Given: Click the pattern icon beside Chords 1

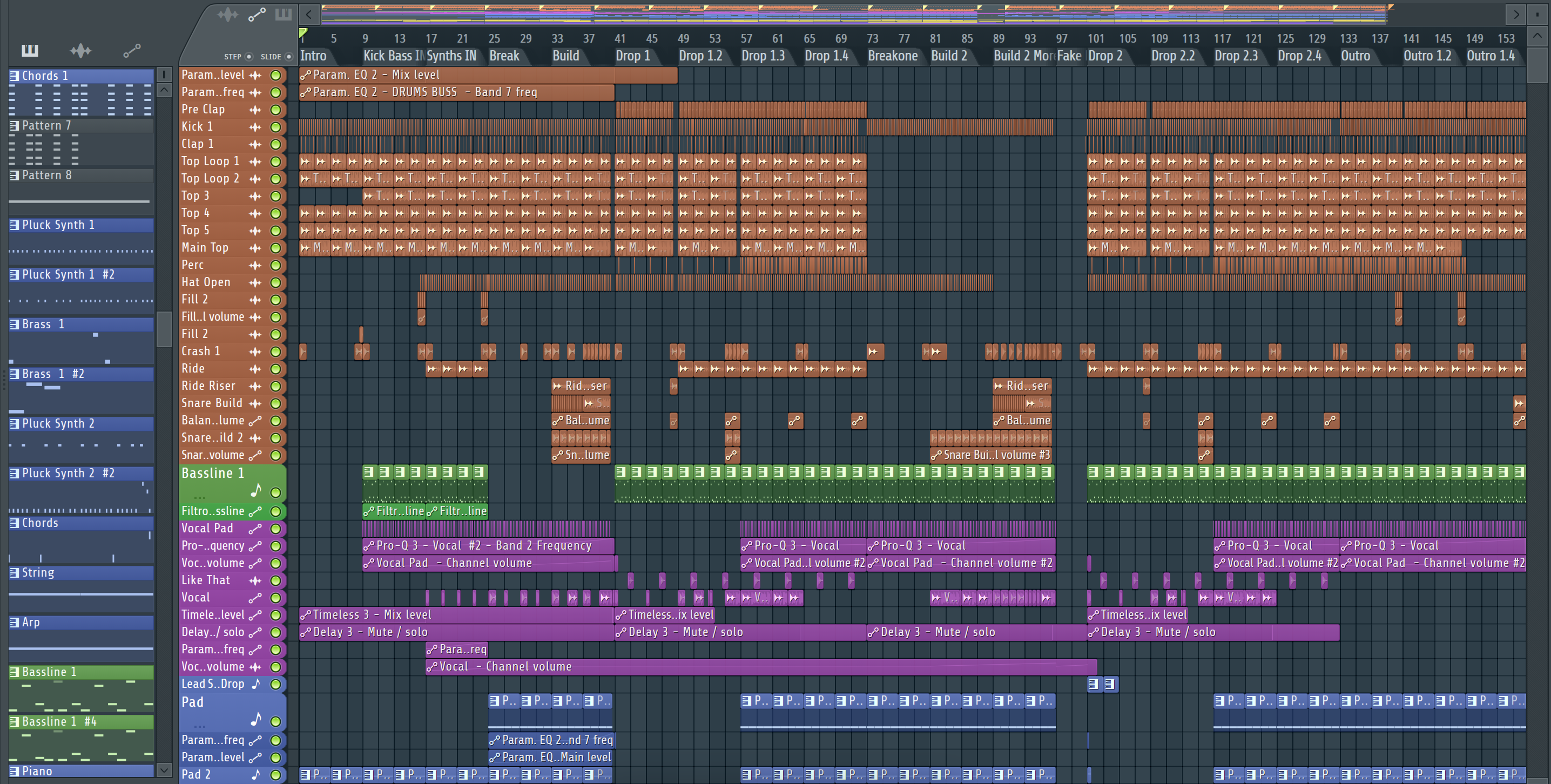Looking at the screenshot, I should tap(15, 76).
